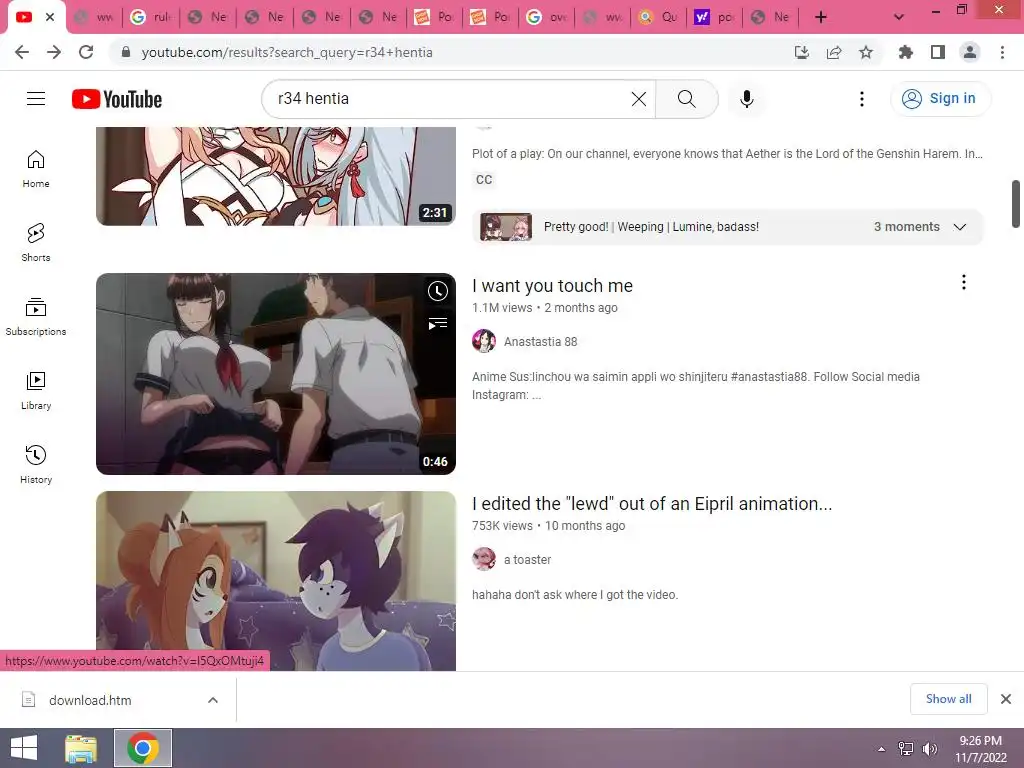Image resolution: width=1024 pixels, height=768 pixels.
Task: Open action menu for "I want you touch me"
Action: coord(963,282)
